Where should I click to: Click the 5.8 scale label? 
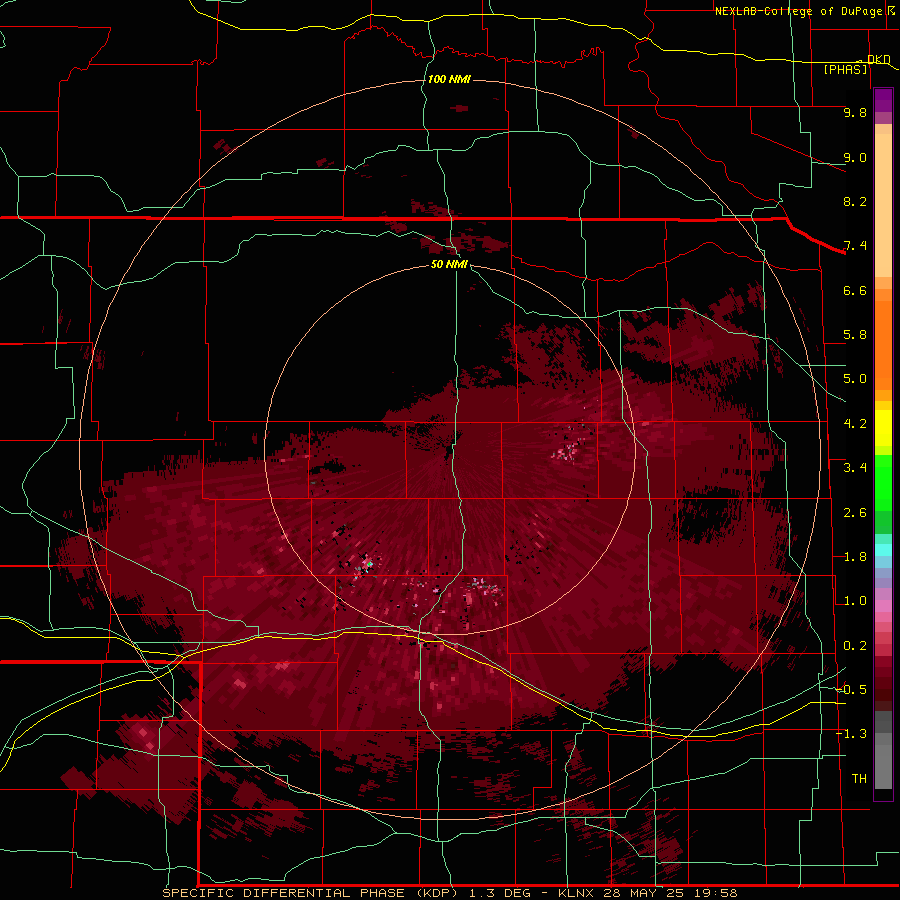point(855,335)
